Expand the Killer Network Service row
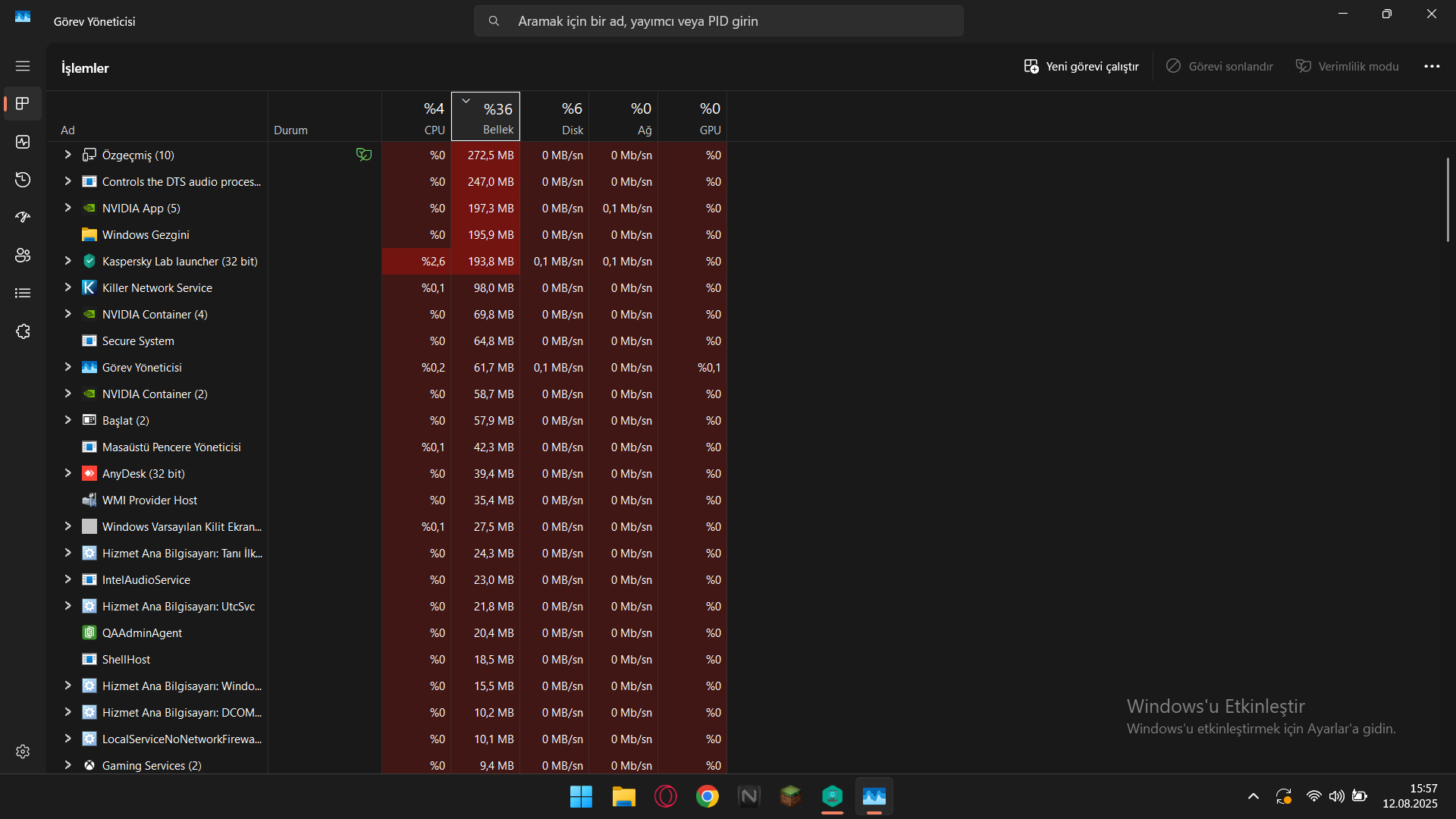The height and width of the screenshot is (819, 1456). (67, 287)
